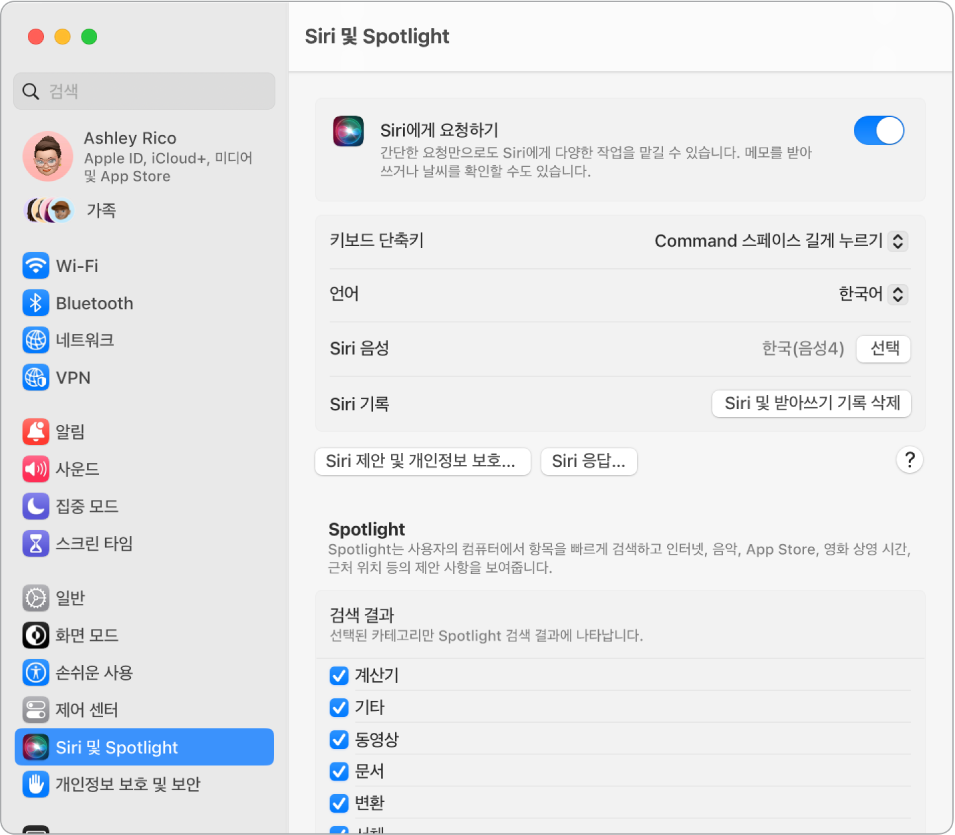Click the 화면 모드 label
The width and height of the screenshot is (955, 835).
tap(87, 635)
